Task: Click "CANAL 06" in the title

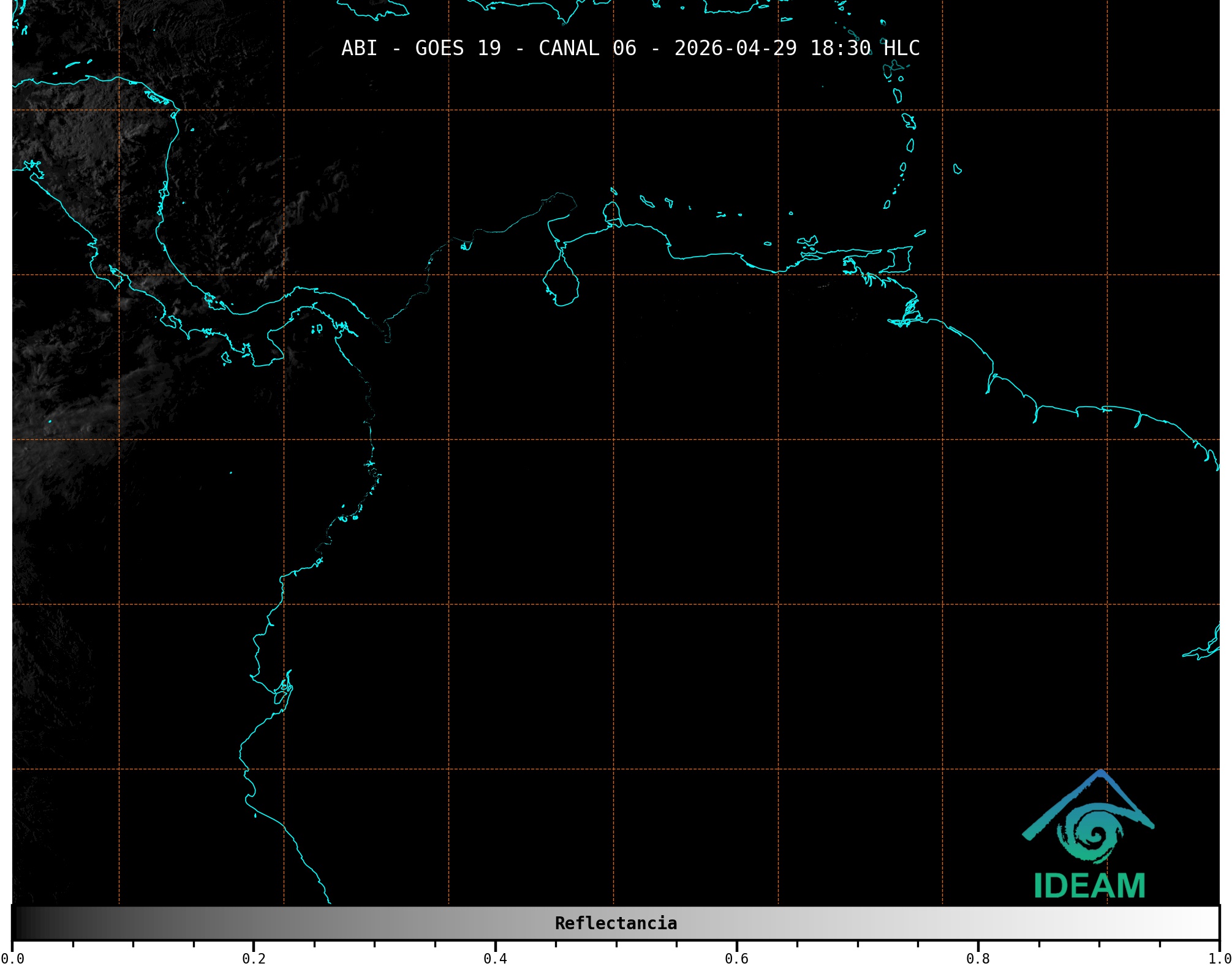Action: pos(587,48)
